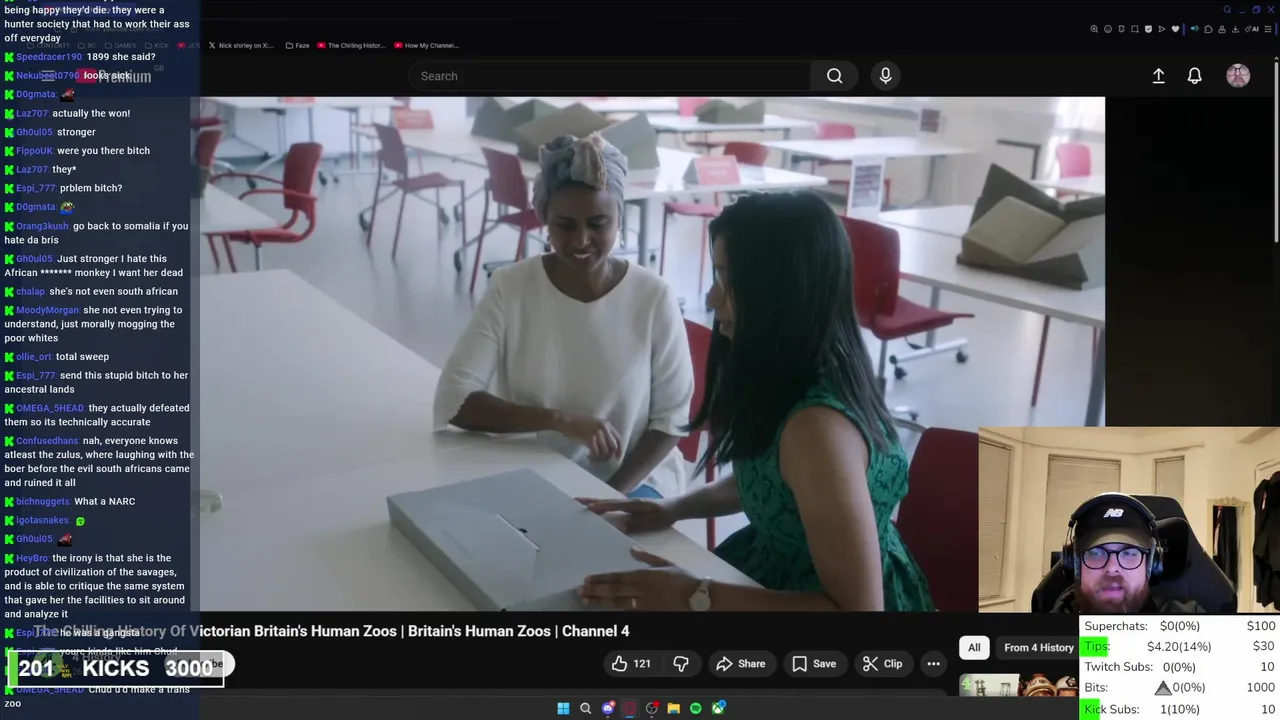
Task: Click into the YouTube Search field
Action: click(x=610, y=76)
